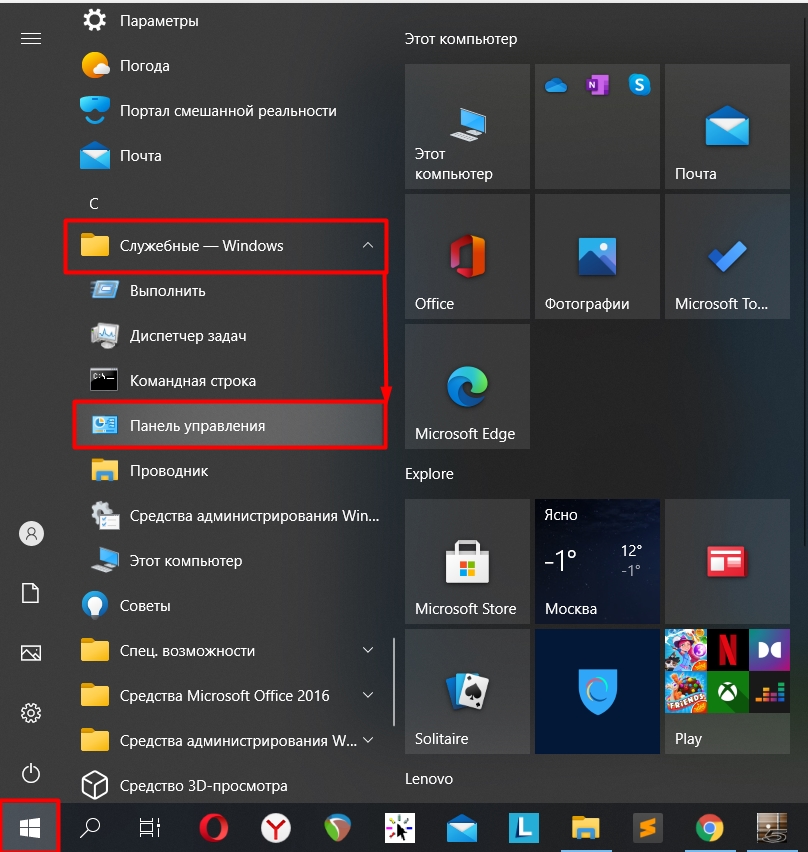Open the Hotspot Shield tile

[x=597, y=691]
